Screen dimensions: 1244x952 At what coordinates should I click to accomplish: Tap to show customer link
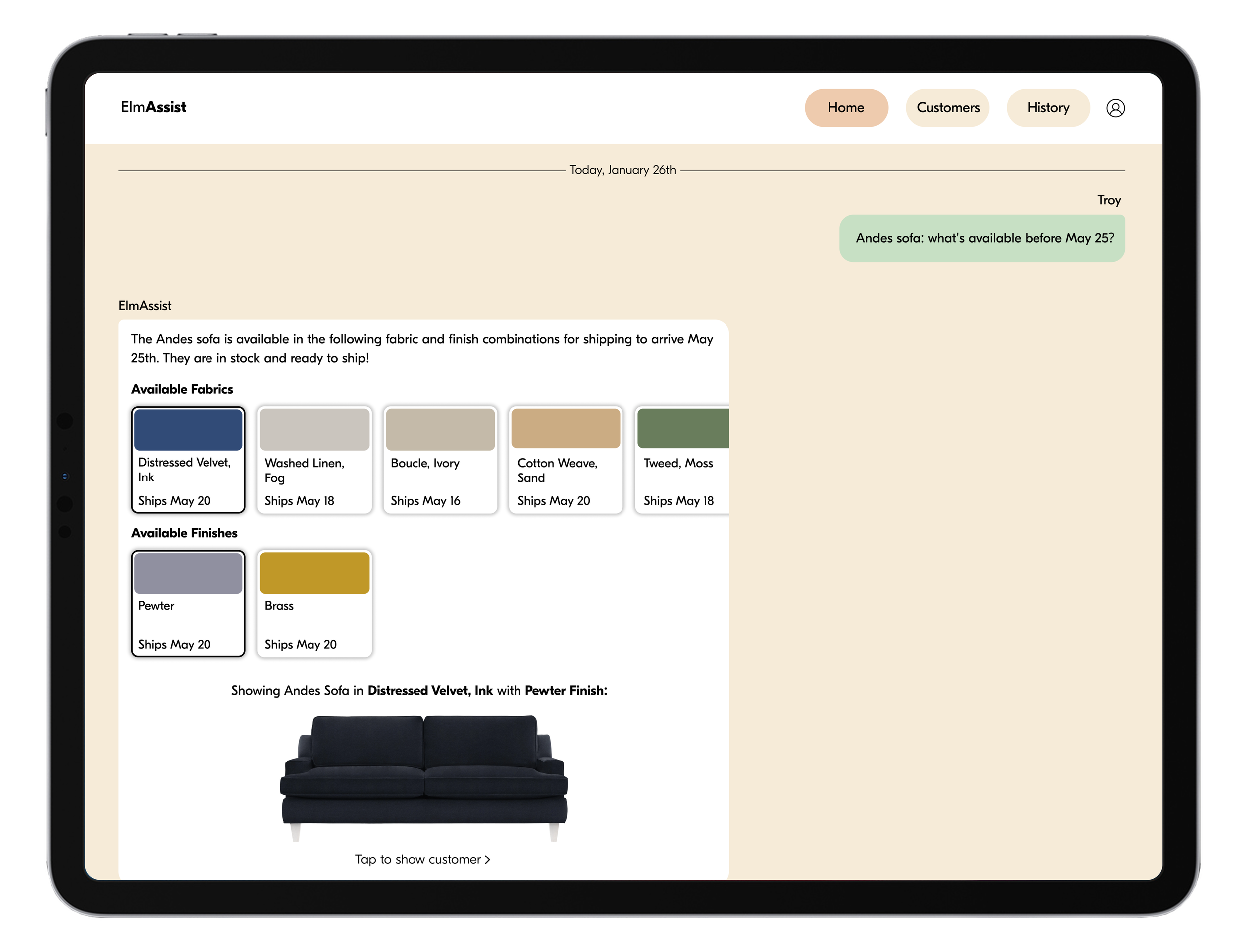[x=417, y=859]
